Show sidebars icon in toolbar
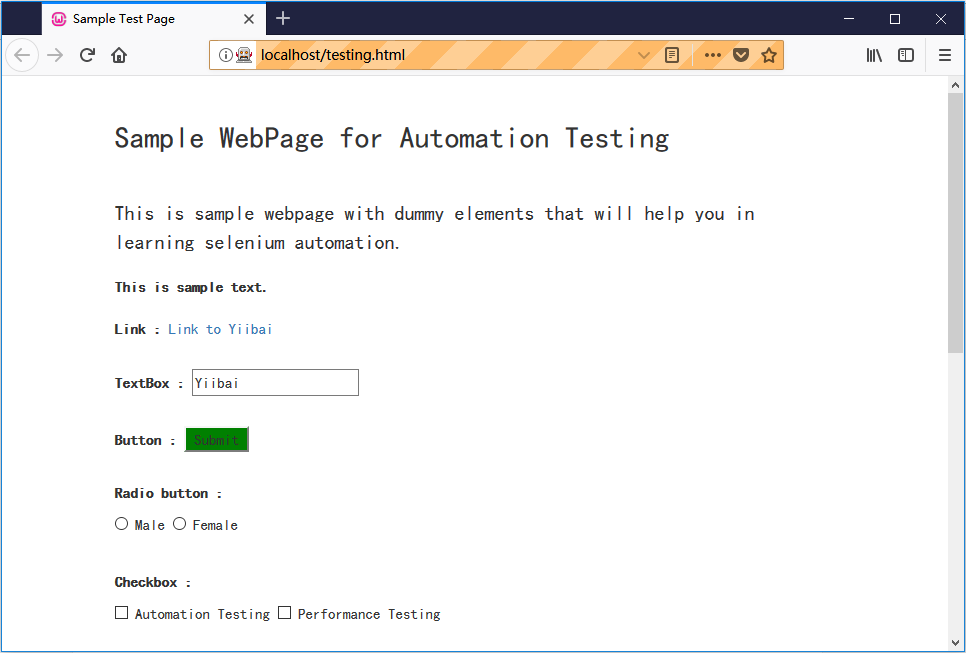966x653 pixels. point(906,55)
